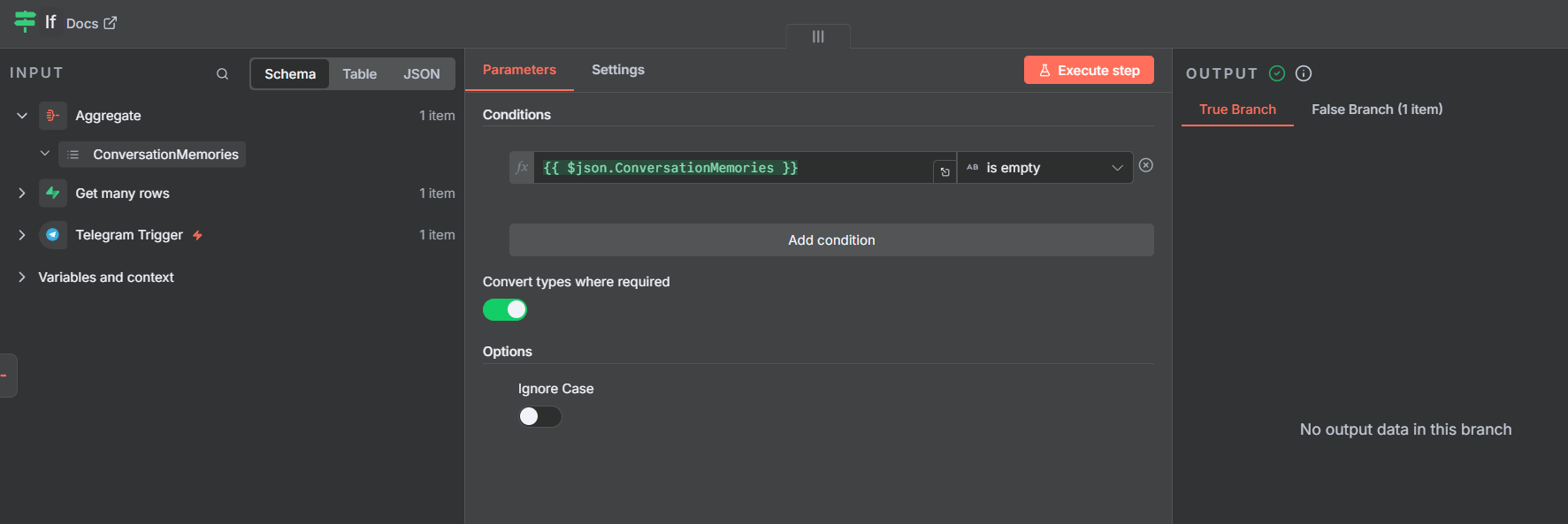Expand the Telegram Trigger input item
Screen dimensions: 1568x524
point(22,235)
